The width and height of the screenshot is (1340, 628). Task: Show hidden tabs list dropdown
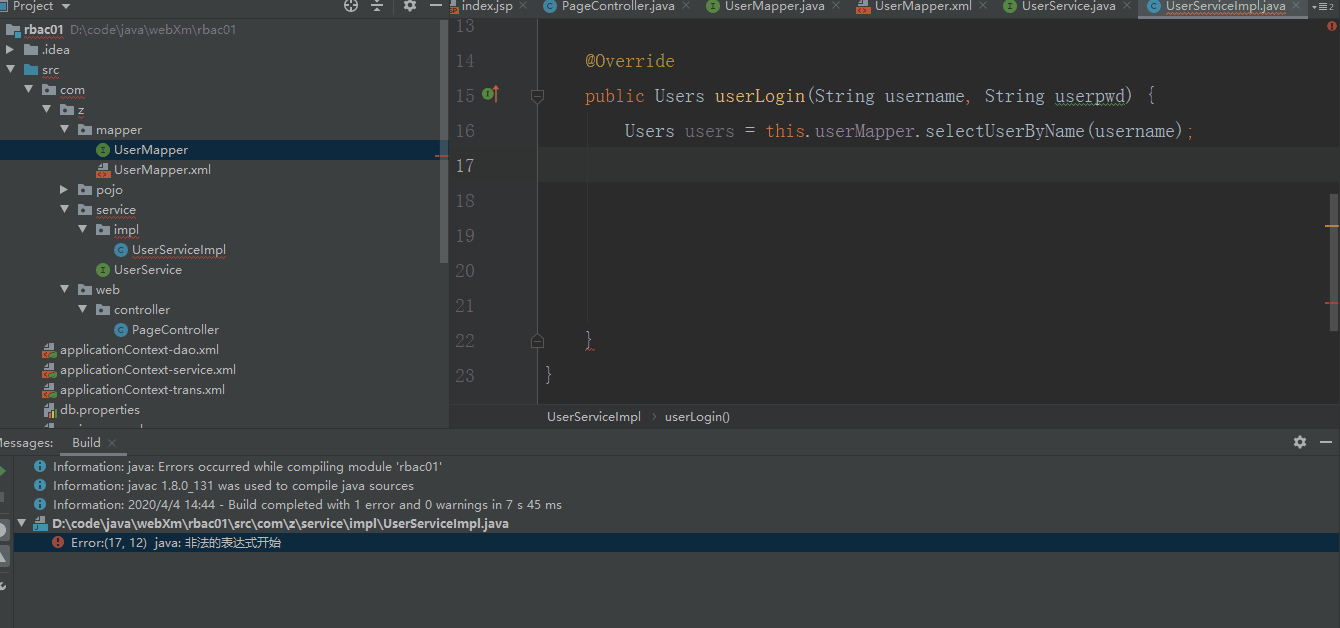click(x=1322, y=7)
